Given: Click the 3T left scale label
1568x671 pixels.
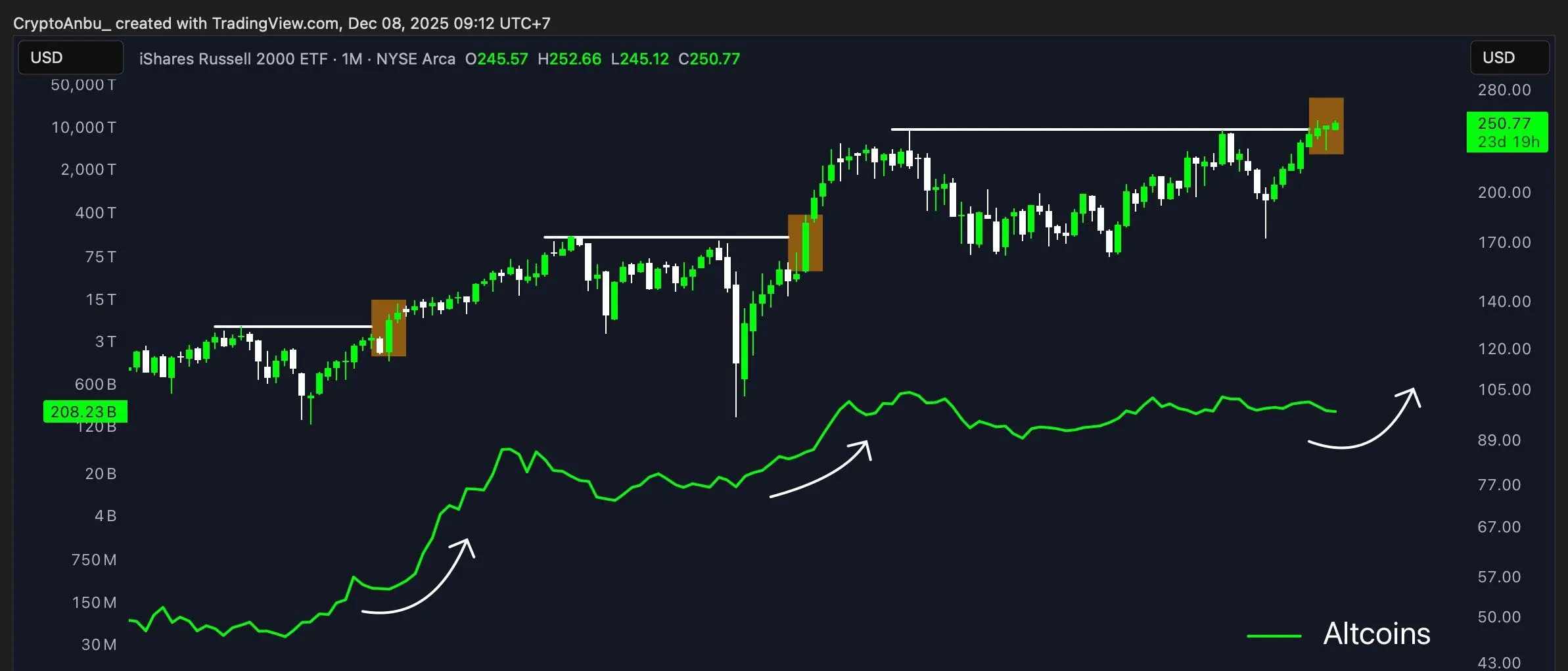Looking at the screenshot, I should (x=105, y=342).
